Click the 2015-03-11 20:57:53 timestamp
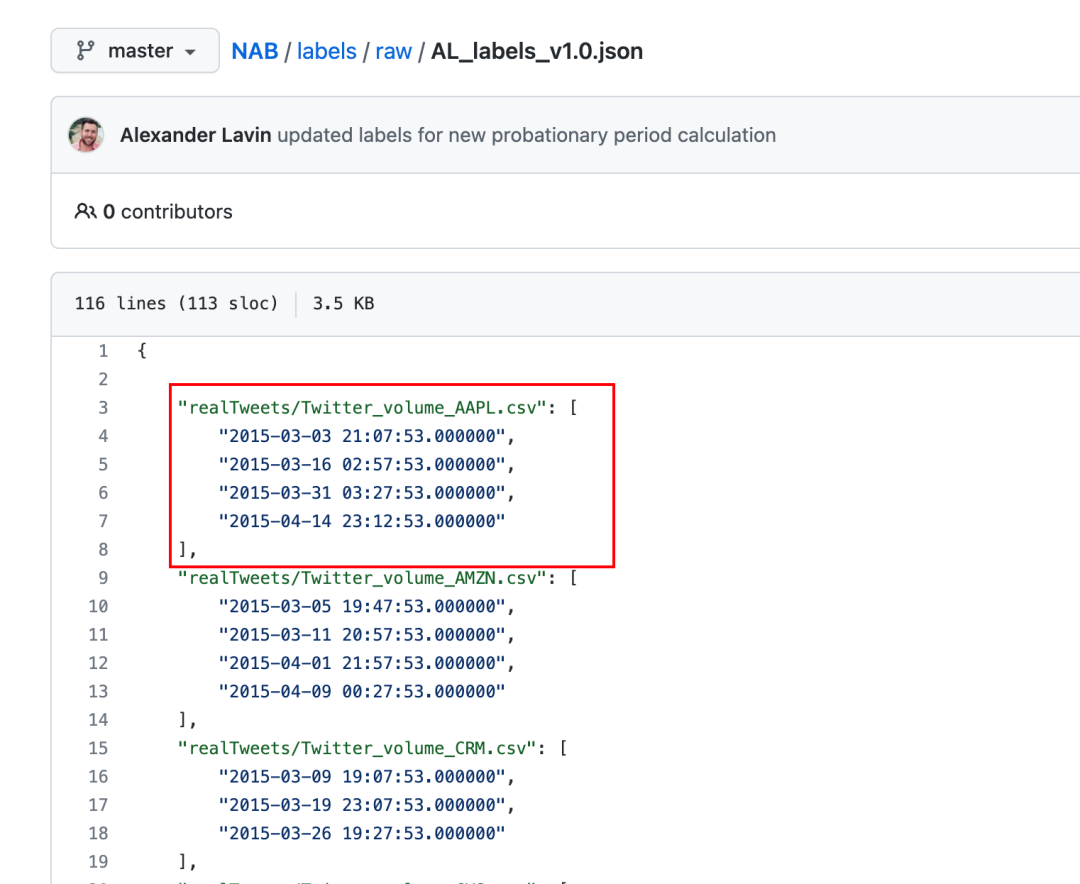This screenshot has height=884, width=1080. coord(362,635)
